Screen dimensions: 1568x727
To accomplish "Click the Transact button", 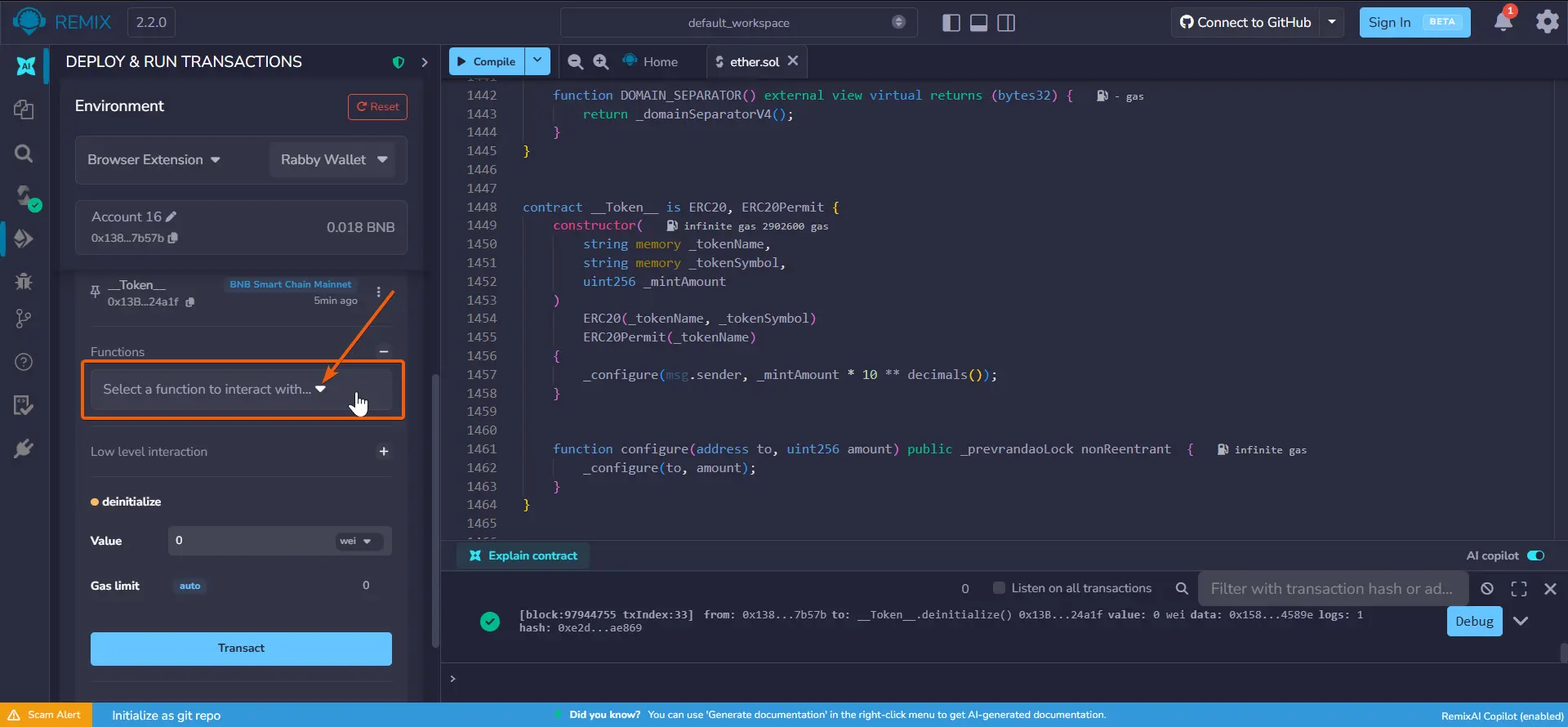I will (x=241, y=649).
